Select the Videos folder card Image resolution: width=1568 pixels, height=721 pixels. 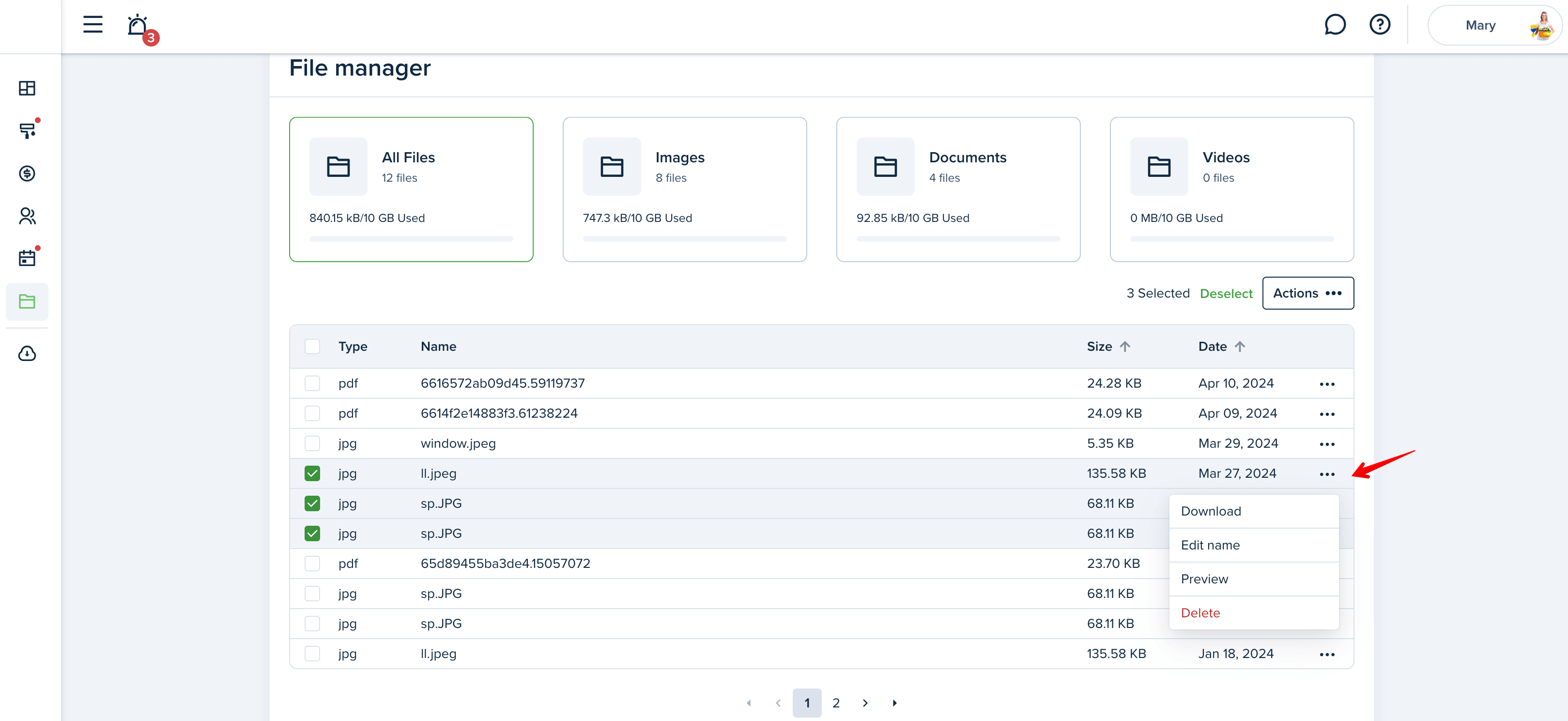coord(1231,189)
